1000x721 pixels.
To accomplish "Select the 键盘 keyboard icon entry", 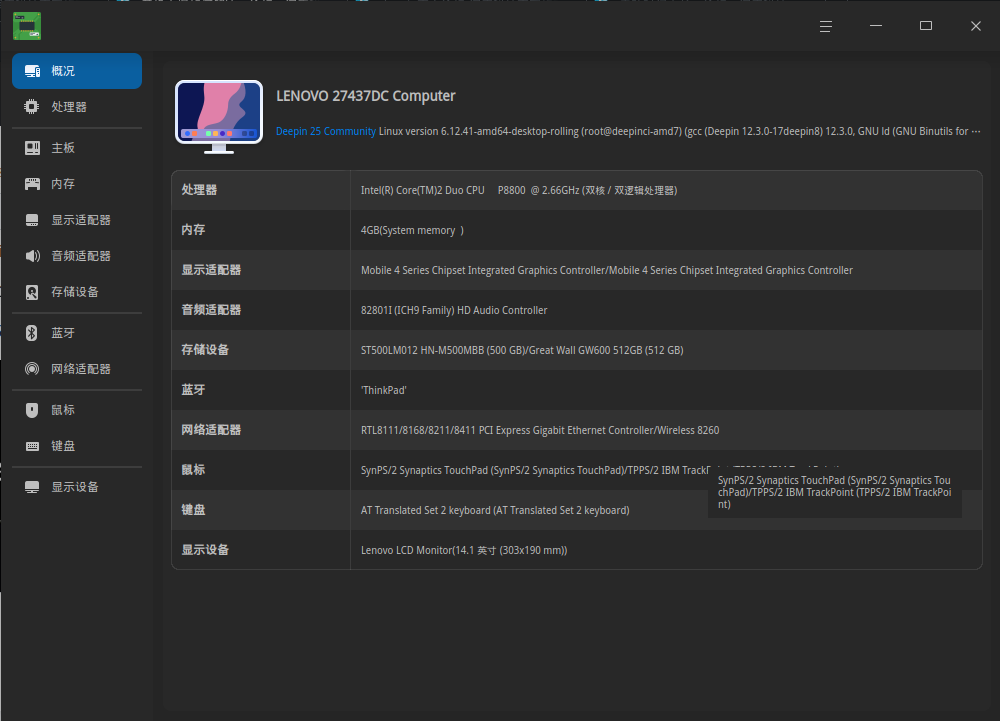I will 32,446.
